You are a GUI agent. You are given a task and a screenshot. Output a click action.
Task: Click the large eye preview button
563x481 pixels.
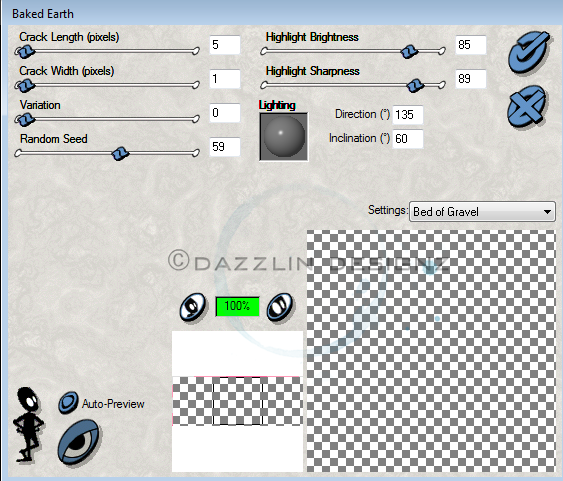coord(79,442)
